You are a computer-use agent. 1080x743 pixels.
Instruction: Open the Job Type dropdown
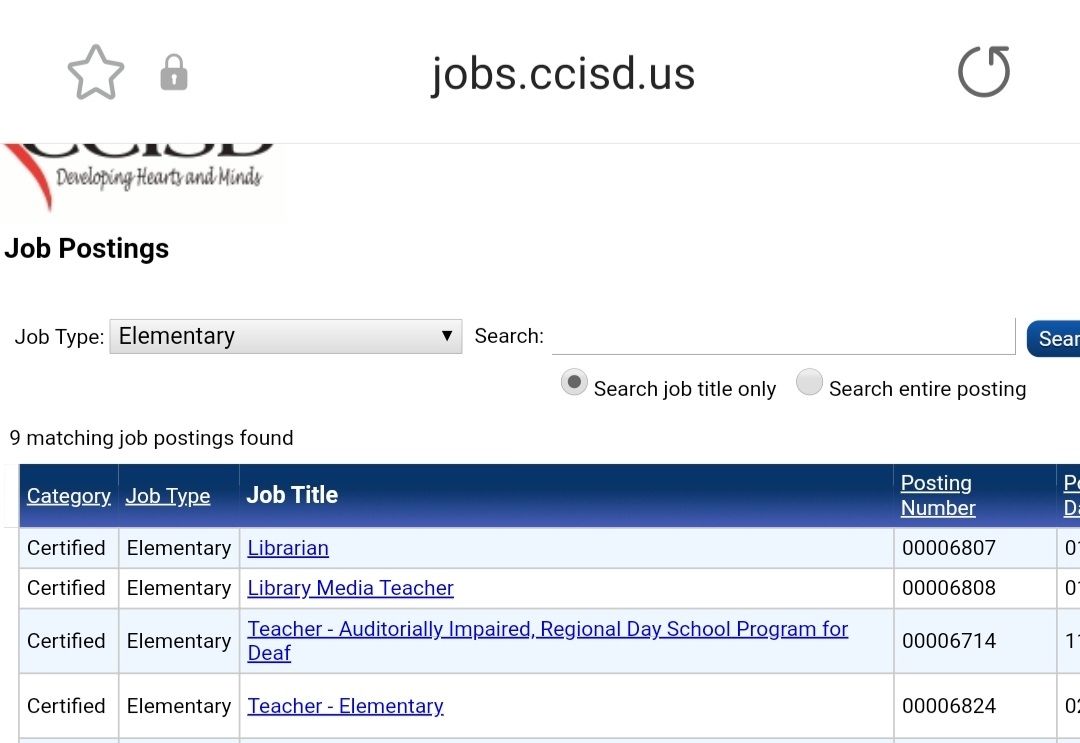285,336
